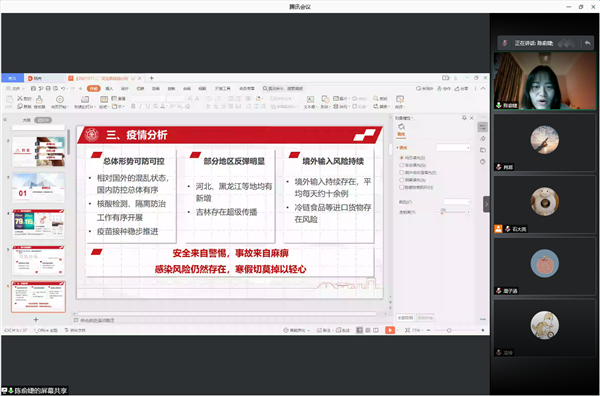This screenshot has width=600, height=396.
Task: Click the Find magnifier icon in ribbon
Action: [x=376, y=98]
